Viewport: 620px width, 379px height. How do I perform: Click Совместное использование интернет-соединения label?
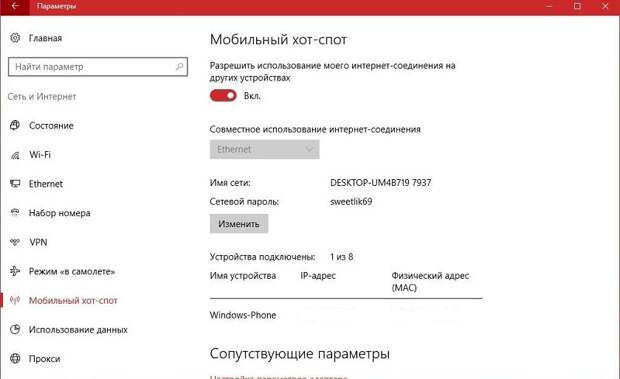[315, 129]
